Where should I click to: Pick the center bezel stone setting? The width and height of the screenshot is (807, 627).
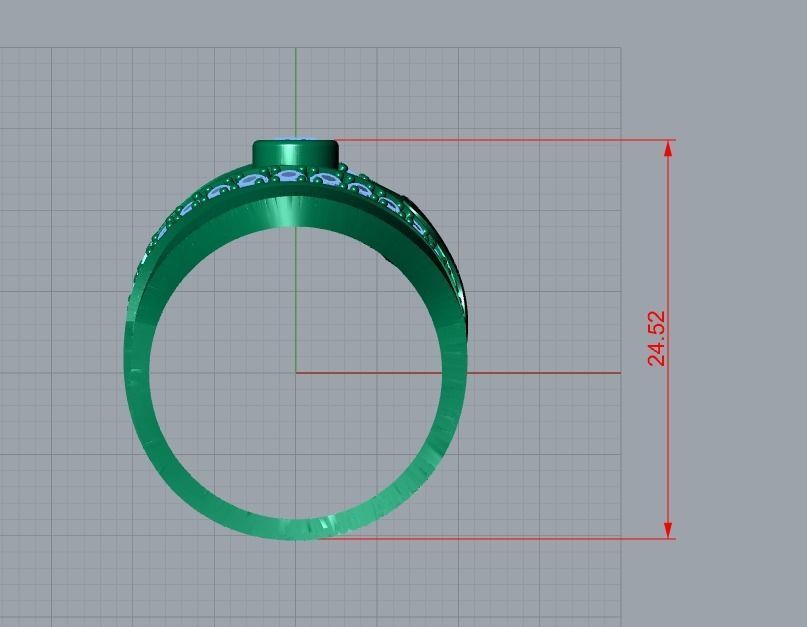coord(296,151)
